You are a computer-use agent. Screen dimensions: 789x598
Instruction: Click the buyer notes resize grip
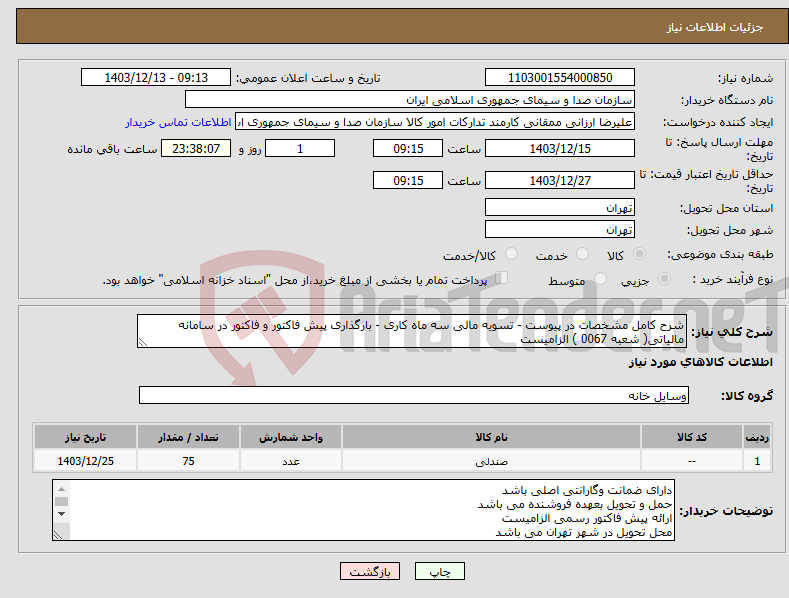pos(58,535)
